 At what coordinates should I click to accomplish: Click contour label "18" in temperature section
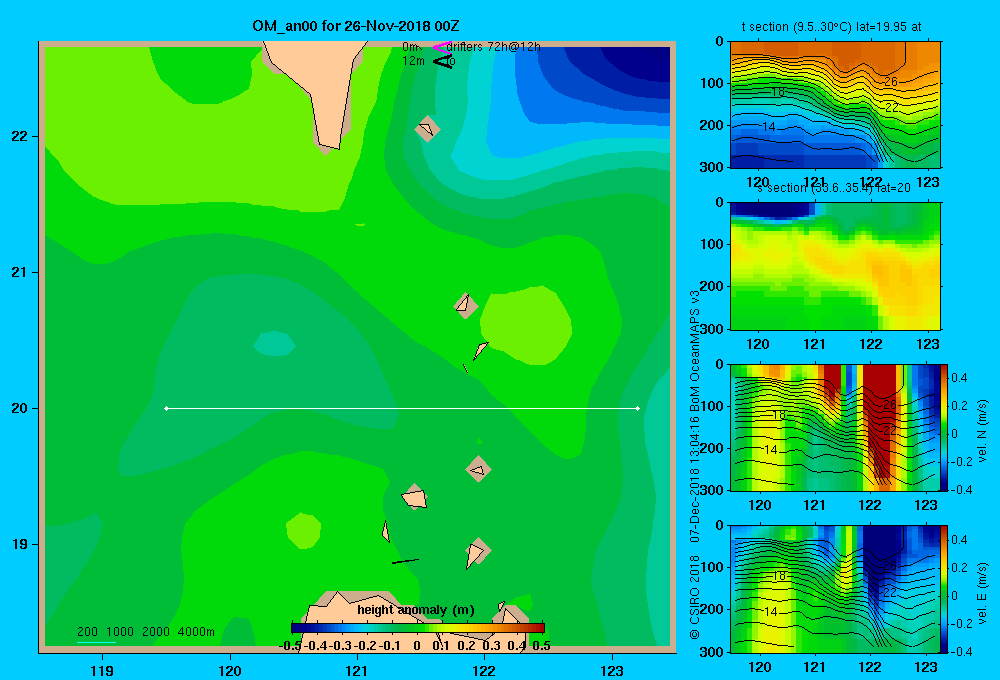pyautogui.click(x=777, y=92)
